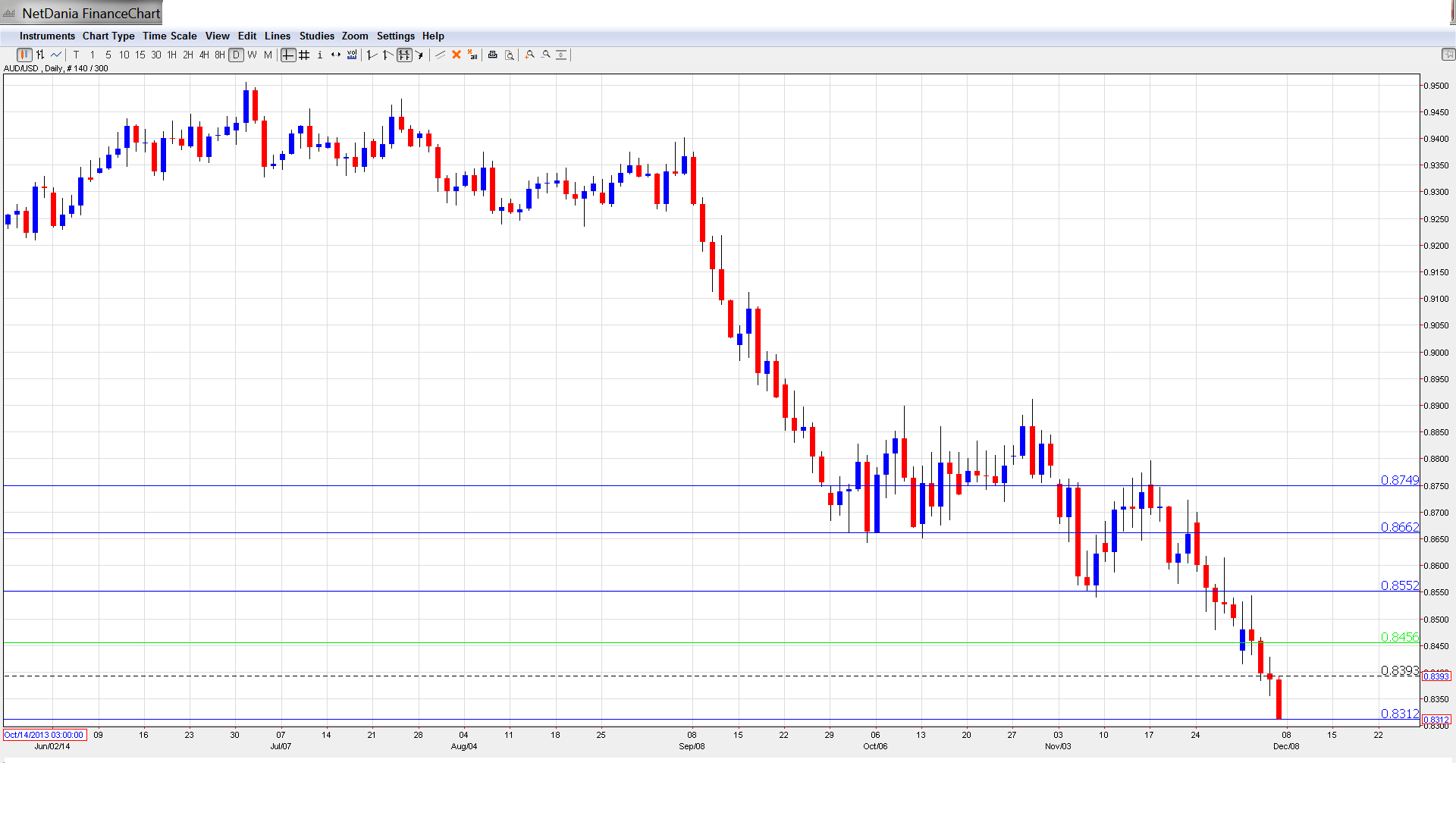Click the delete line (orange X) icon
This screenshot has width=1456, height=819.
[x=457, y=55]
